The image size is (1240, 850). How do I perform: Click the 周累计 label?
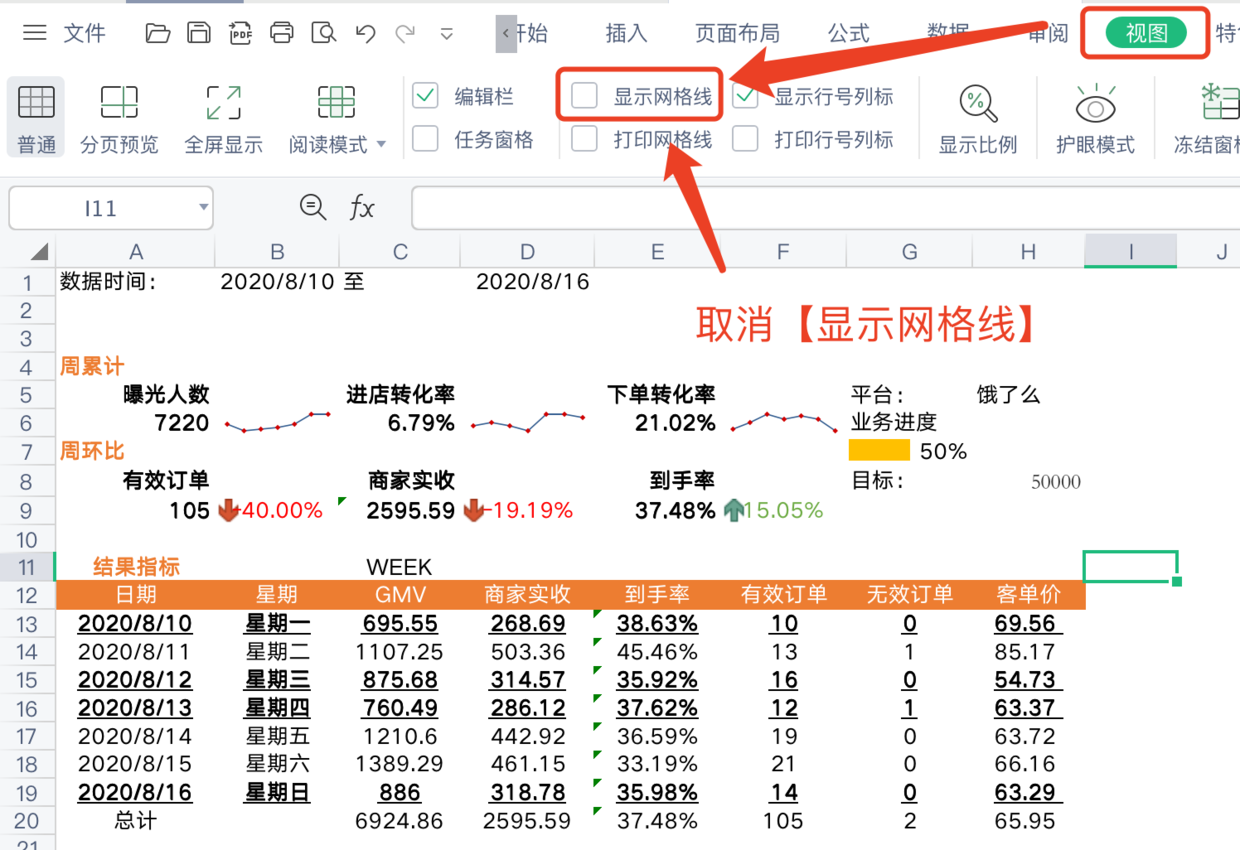point(92,367)
